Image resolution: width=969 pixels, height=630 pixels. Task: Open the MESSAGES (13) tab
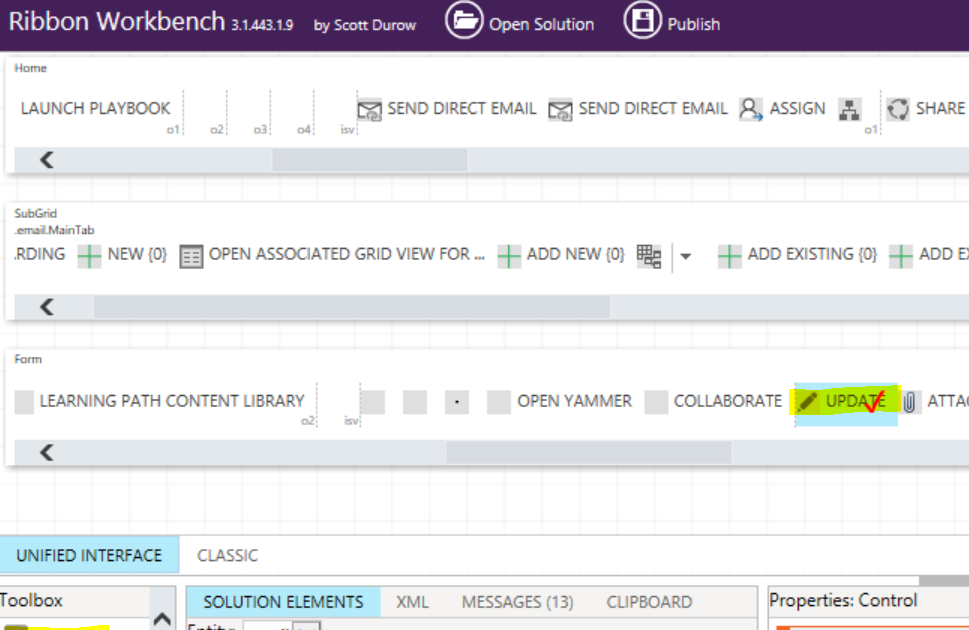(x=516, y=601)
